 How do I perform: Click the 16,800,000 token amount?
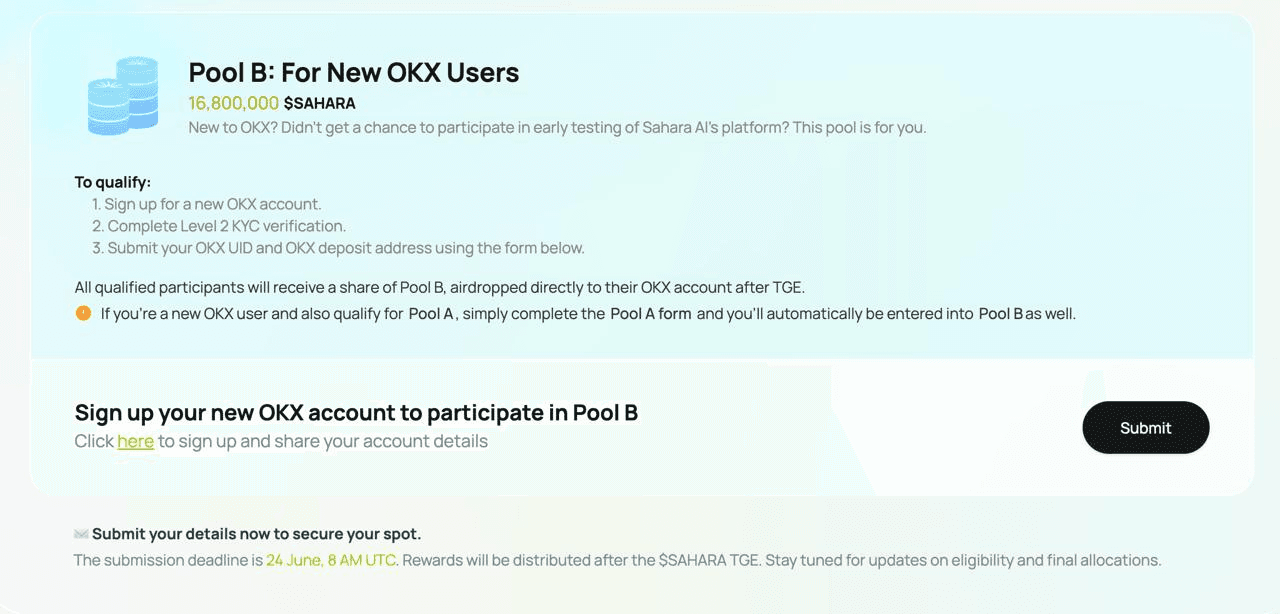233,103
